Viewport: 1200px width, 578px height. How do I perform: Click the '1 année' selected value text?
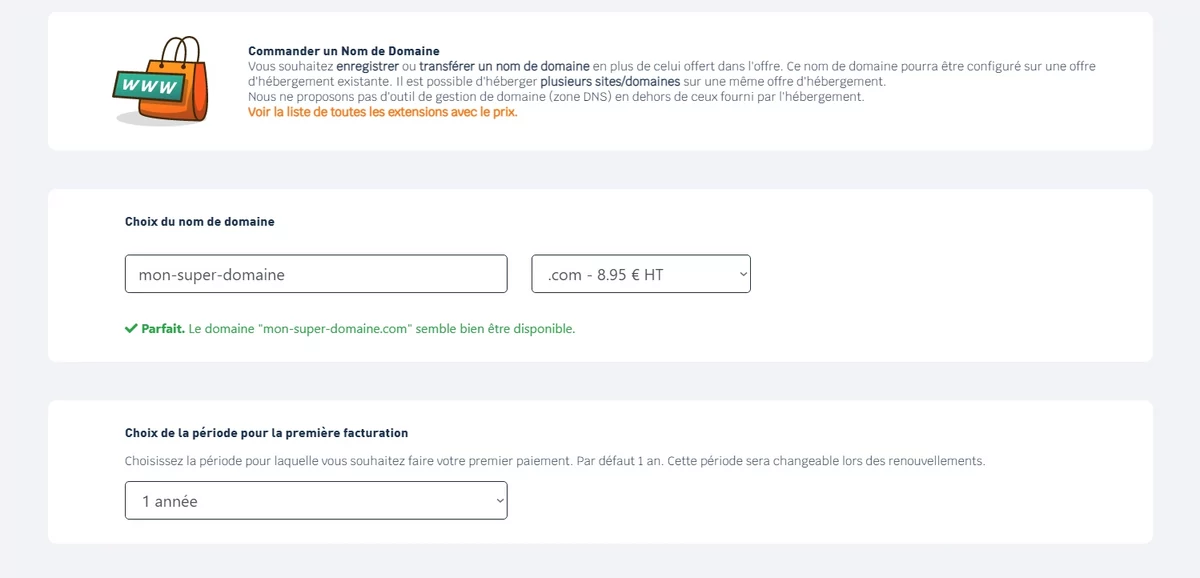pos(170,502)
